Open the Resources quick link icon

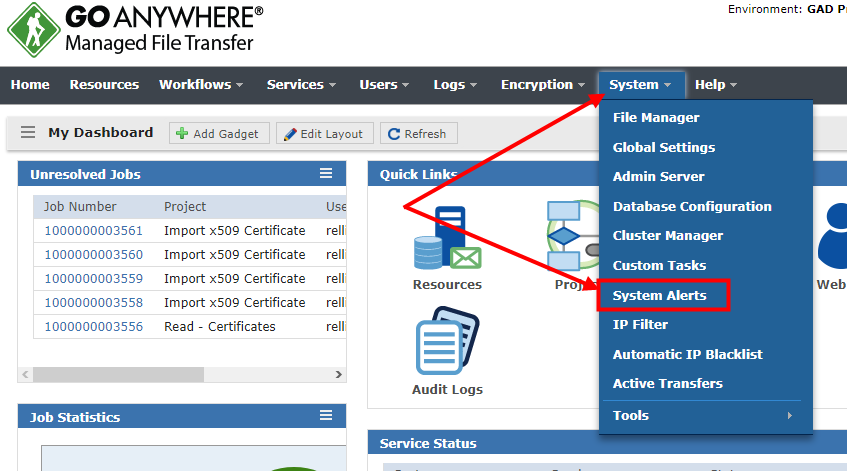[x=447, y=240]
